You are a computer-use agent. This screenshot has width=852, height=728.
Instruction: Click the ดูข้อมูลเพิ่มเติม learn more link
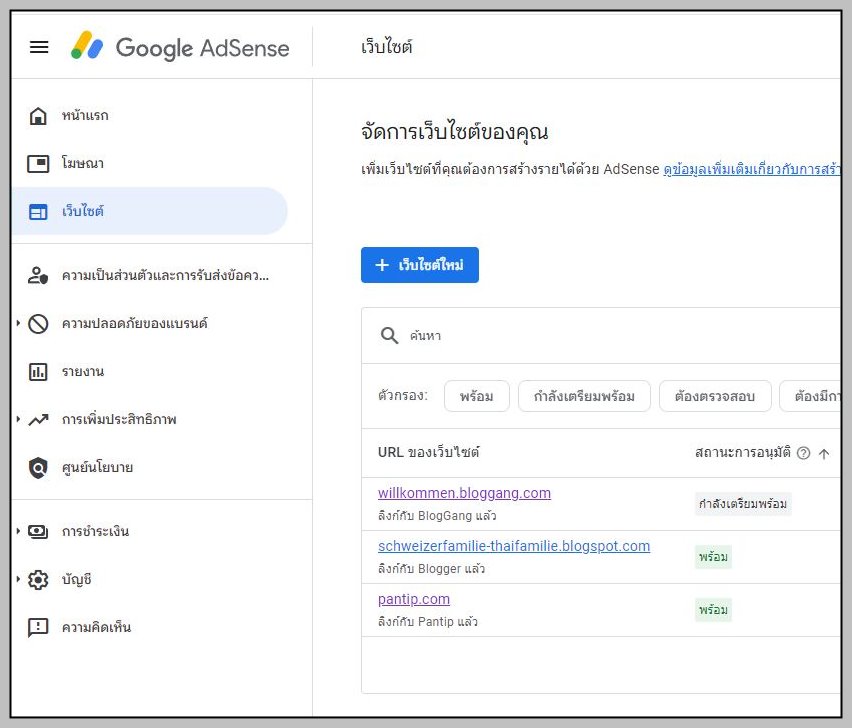(x=752, y=169)
